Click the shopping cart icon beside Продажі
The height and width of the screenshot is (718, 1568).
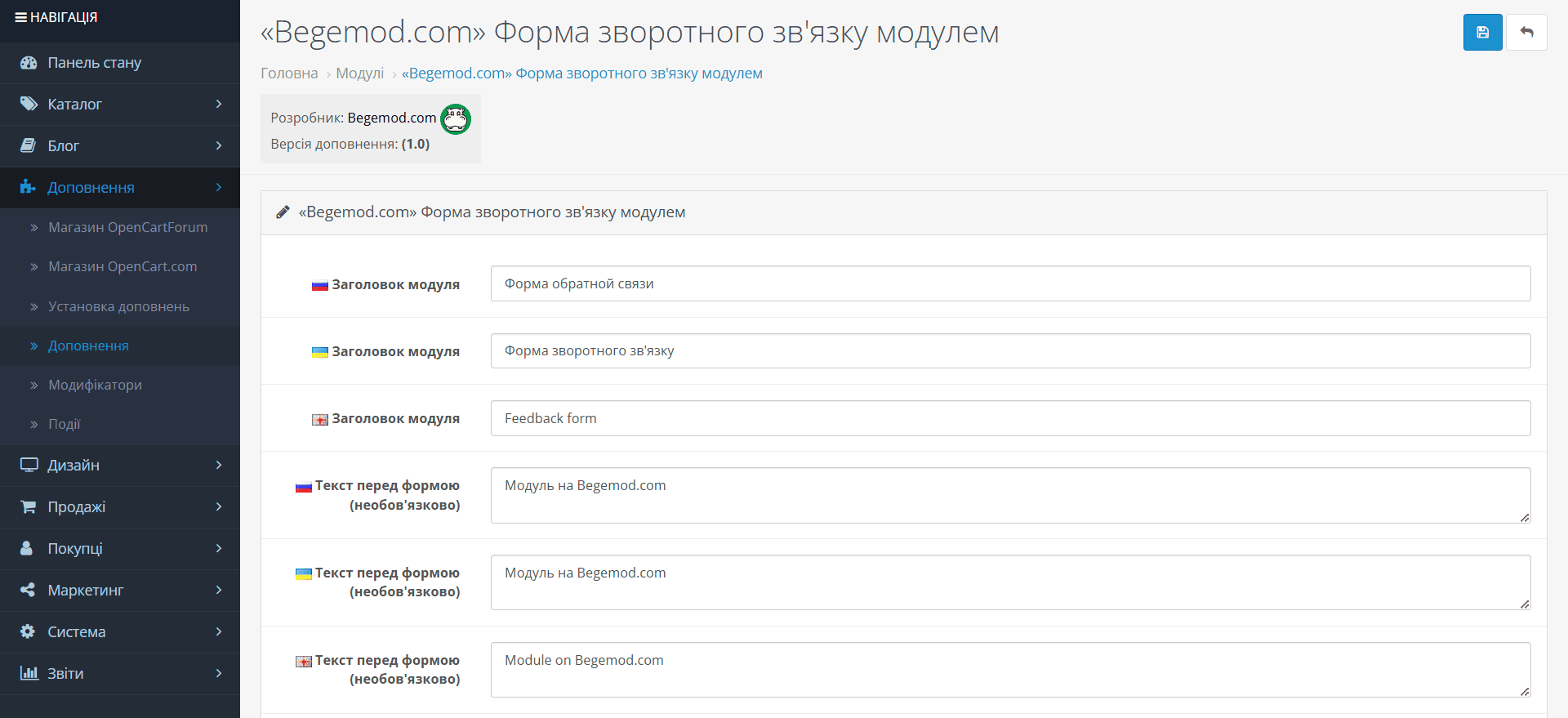pos(28,506)
